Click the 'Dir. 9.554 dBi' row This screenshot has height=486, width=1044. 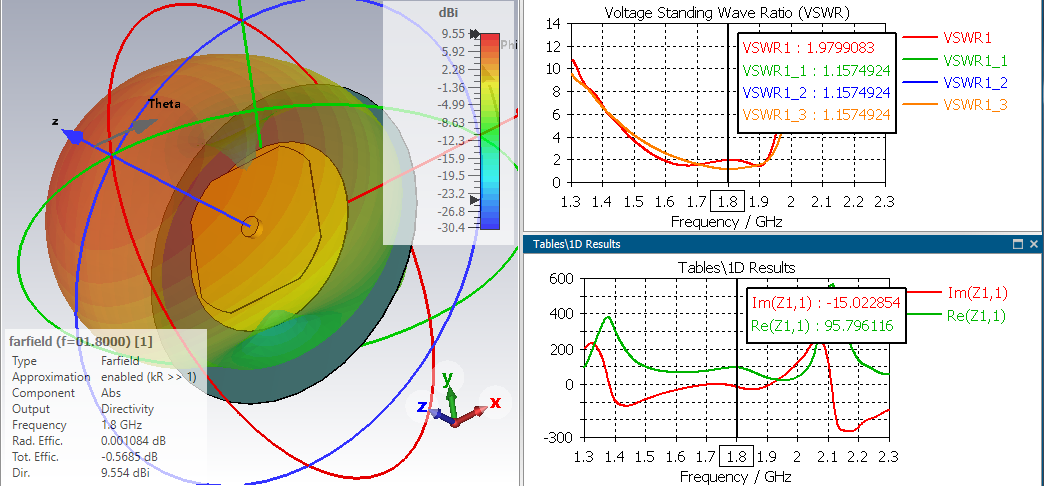coord(81,474)
